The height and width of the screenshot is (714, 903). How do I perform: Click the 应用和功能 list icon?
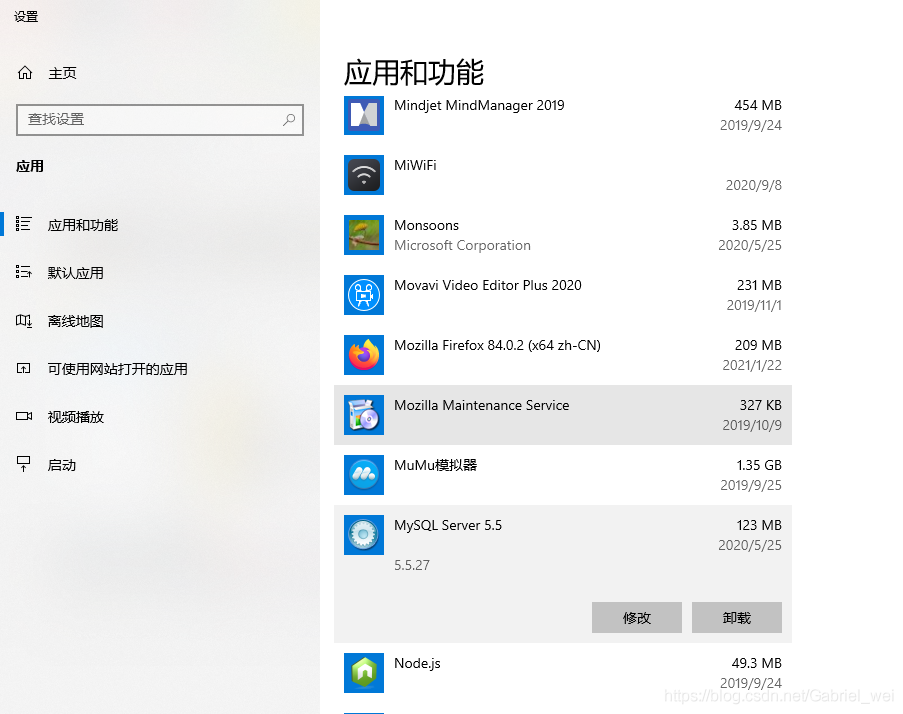point(24,224)
